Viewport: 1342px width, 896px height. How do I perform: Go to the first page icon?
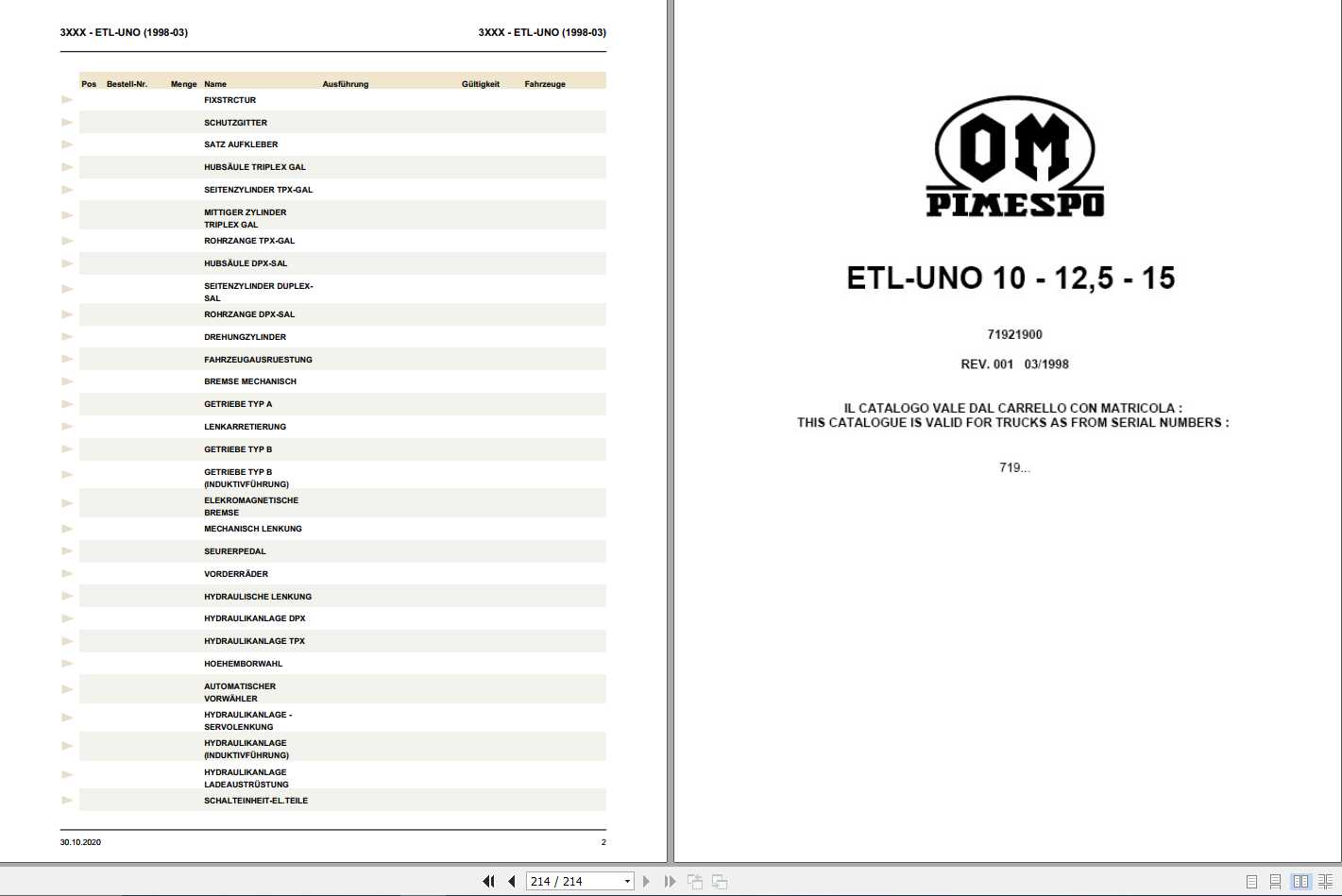[489, 881]
